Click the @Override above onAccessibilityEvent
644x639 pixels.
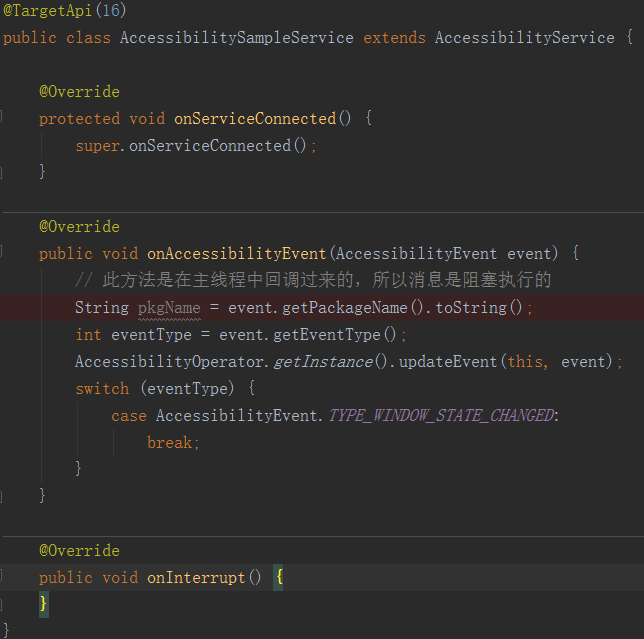coord(79,227)
